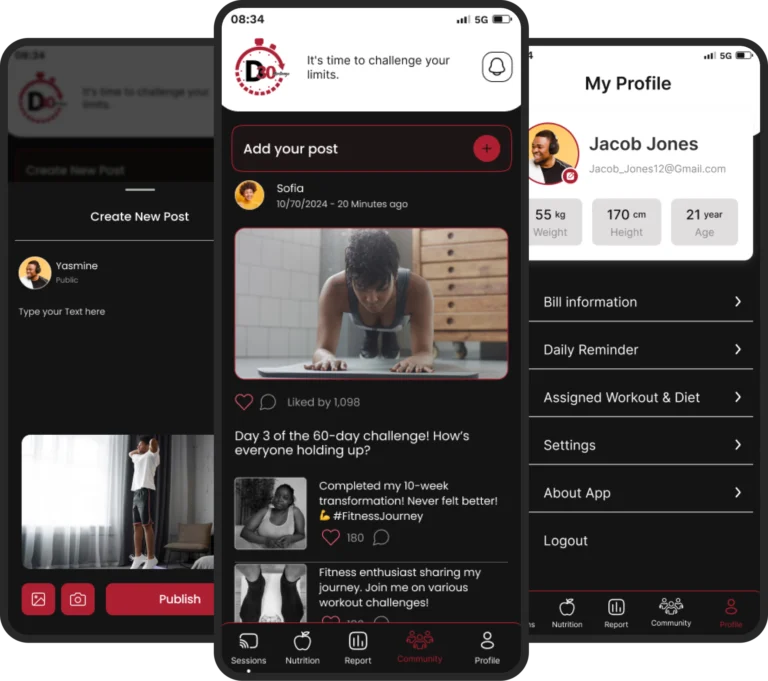Open comments on the 10-week transformation post
Image resolution: width=768 pixels, height=681 pixels.
pyautogui.click(x=381, y=537)
